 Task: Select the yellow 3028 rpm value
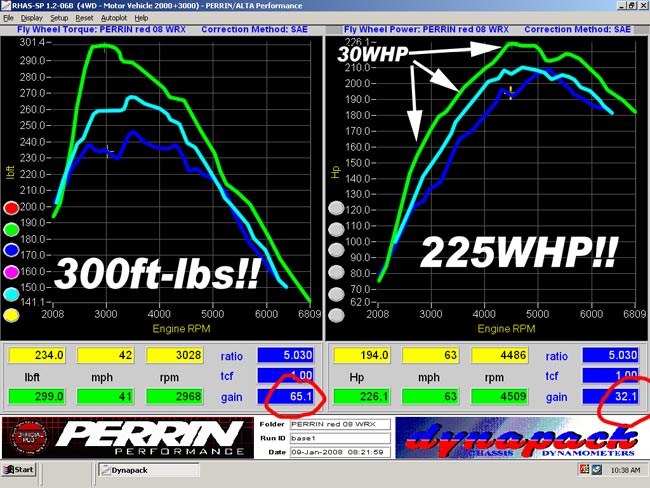(175, 355)
